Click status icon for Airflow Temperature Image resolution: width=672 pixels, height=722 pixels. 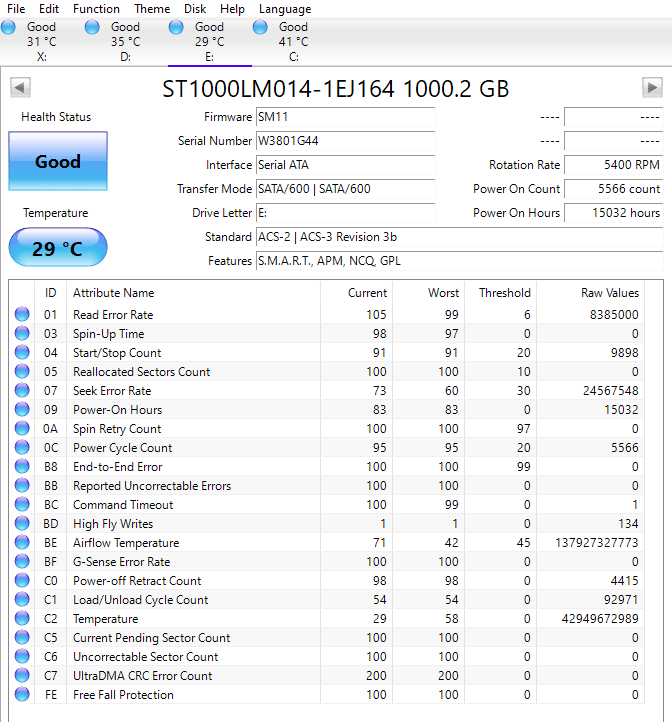click(x=22, y=542)
